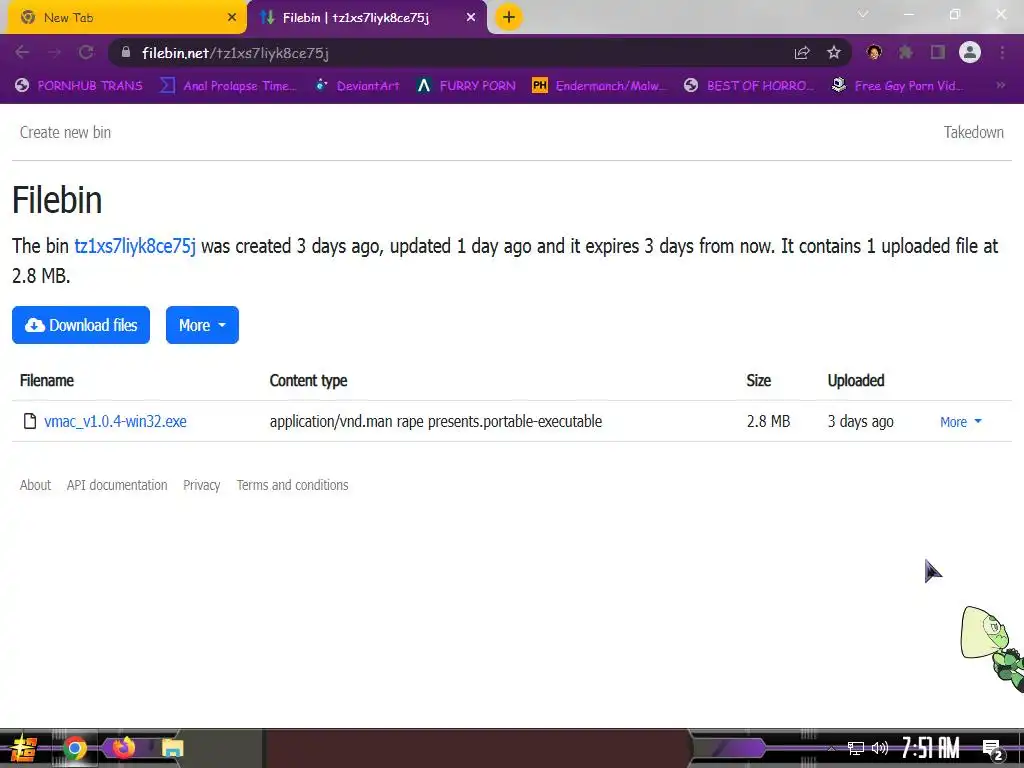
Task: Open a new browser tab
Action: (509, 17)
